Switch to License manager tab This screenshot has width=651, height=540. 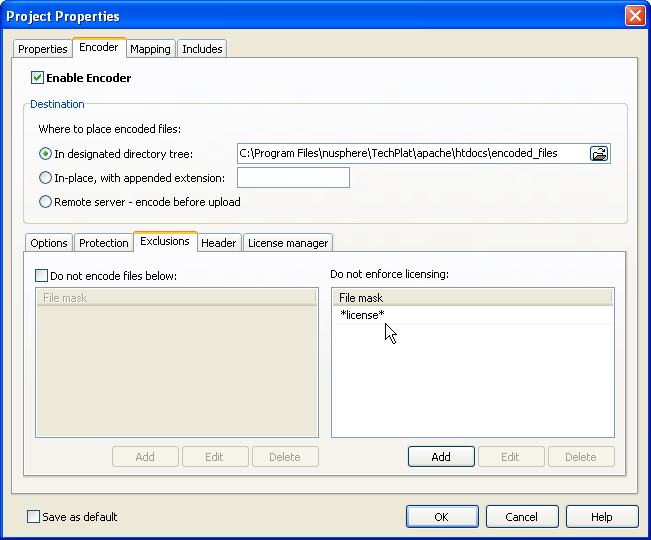click(287, 243)
